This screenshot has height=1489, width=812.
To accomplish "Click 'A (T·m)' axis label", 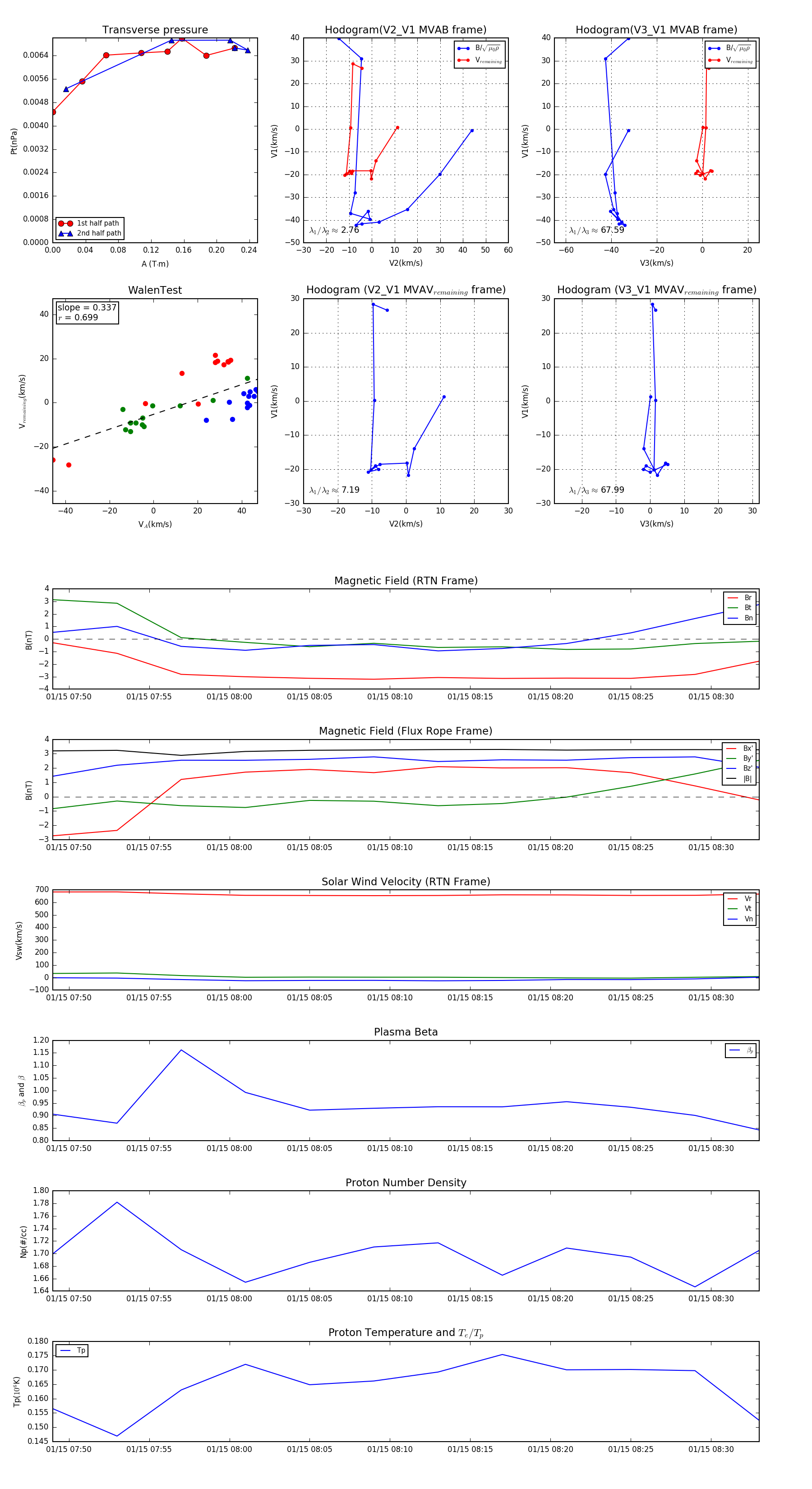I will (155, 264).
